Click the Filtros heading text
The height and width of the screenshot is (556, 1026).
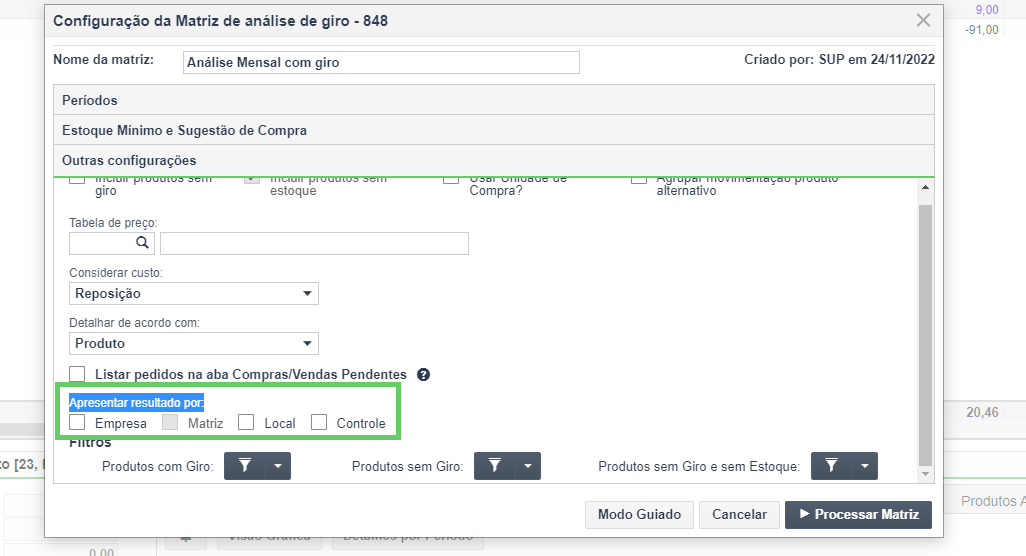point(90,443)
